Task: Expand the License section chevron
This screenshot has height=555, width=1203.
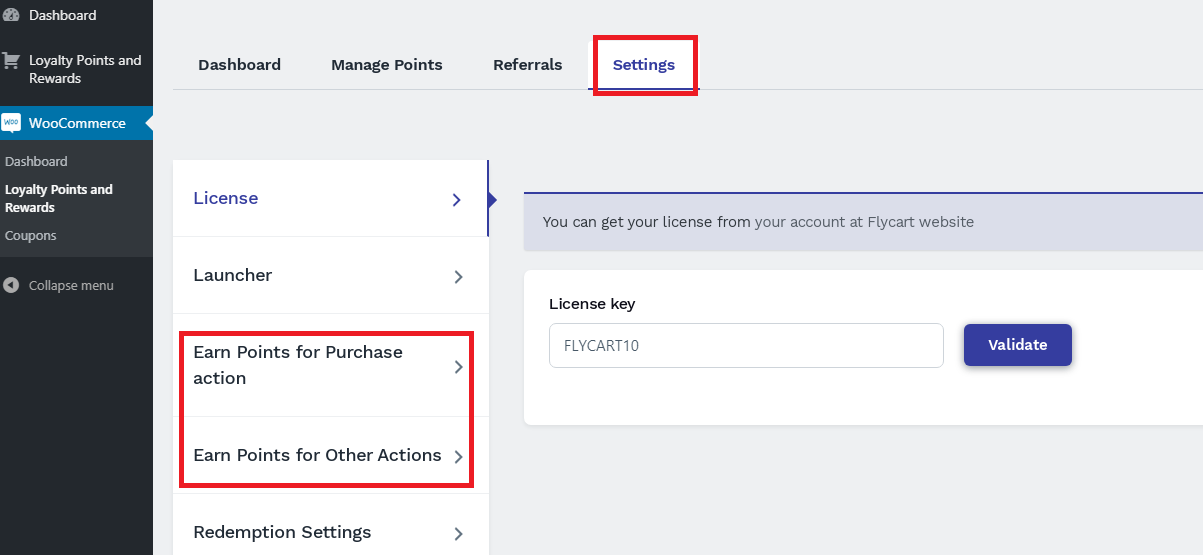Action: tap(457, 199)
